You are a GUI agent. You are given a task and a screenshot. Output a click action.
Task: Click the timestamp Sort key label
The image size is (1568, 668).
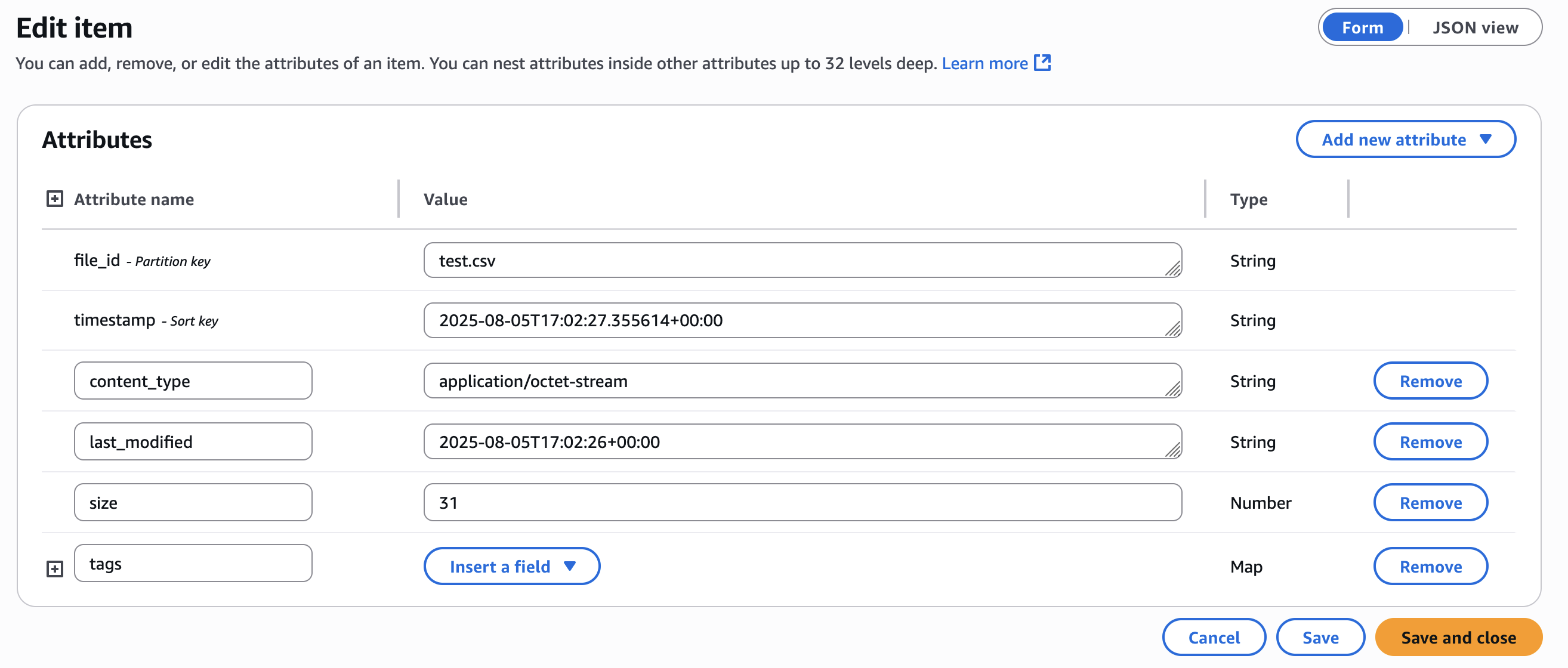(x=146, y=320)
